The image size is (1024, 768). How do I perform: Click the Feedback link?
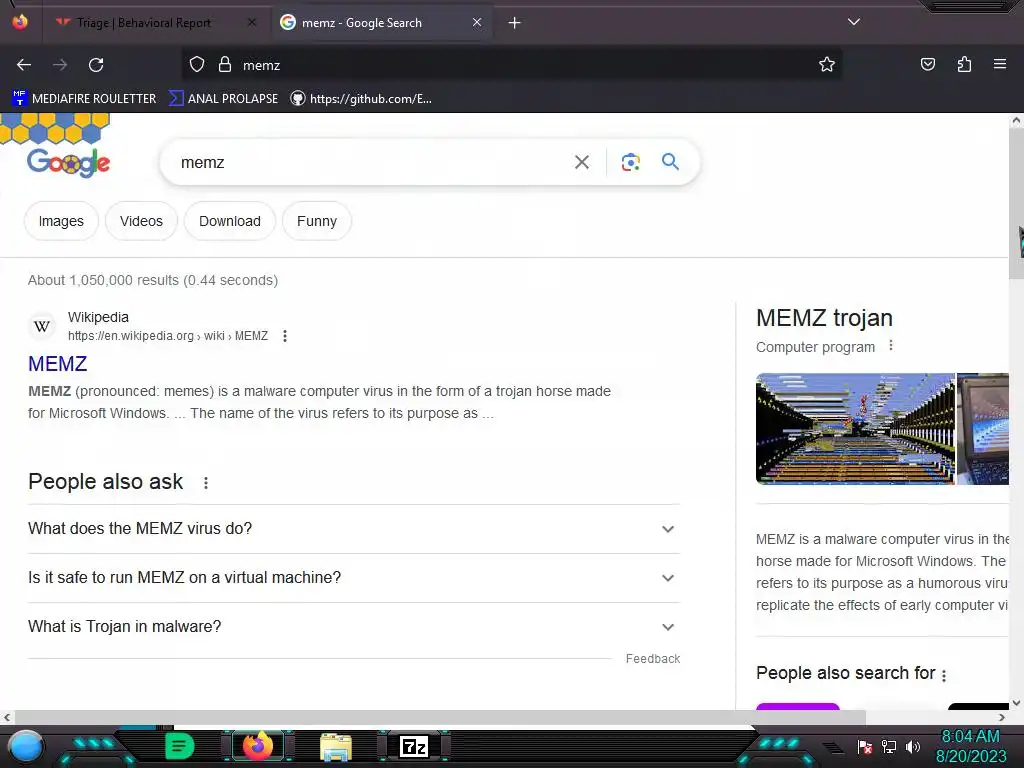click(652, 659)
